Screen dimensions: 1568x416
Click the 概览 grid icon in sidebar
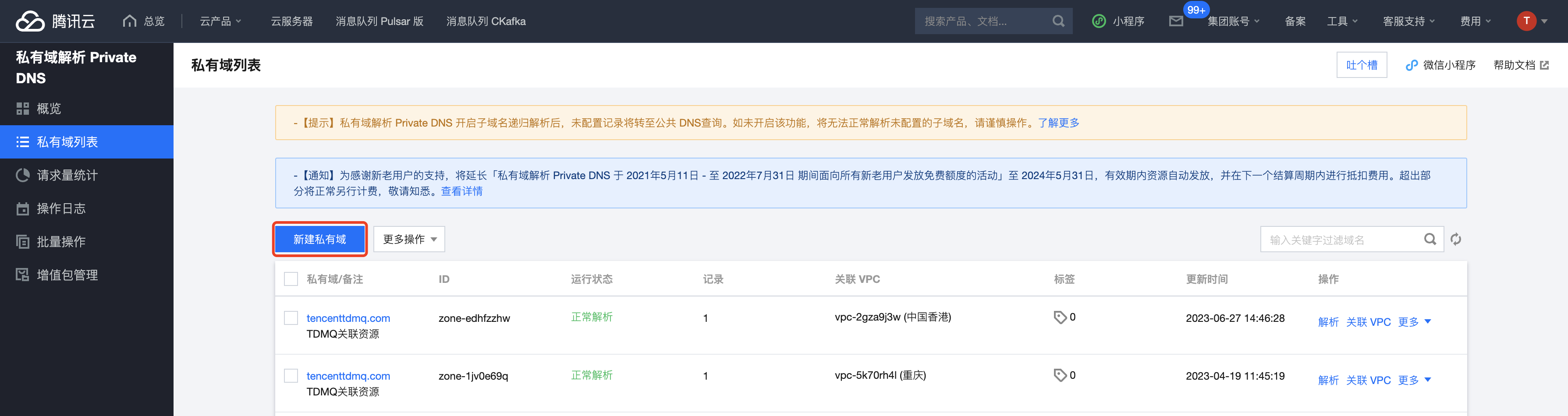[22, 109]
